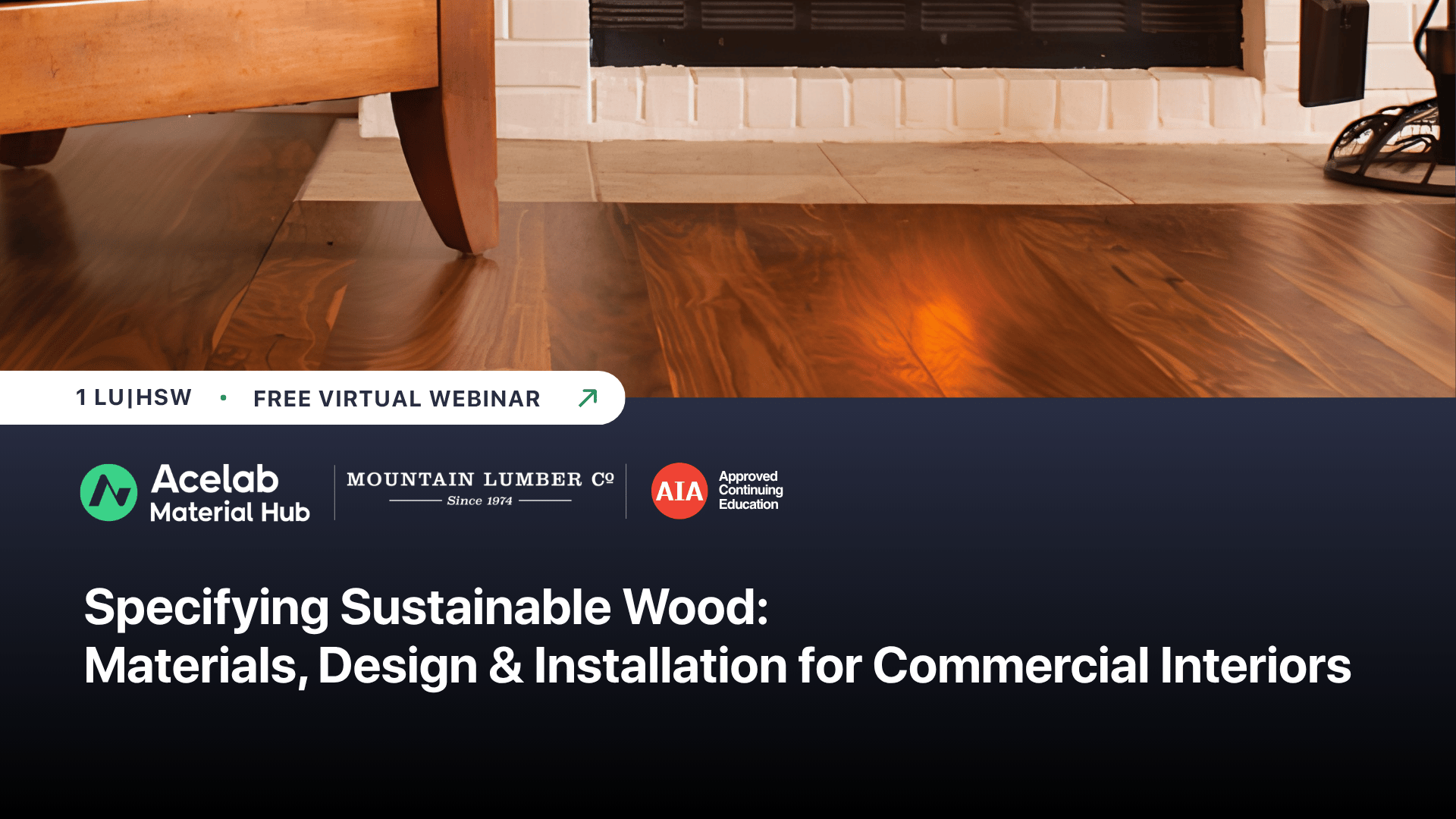Click the Acelab green circle logo

click(108, 492)
